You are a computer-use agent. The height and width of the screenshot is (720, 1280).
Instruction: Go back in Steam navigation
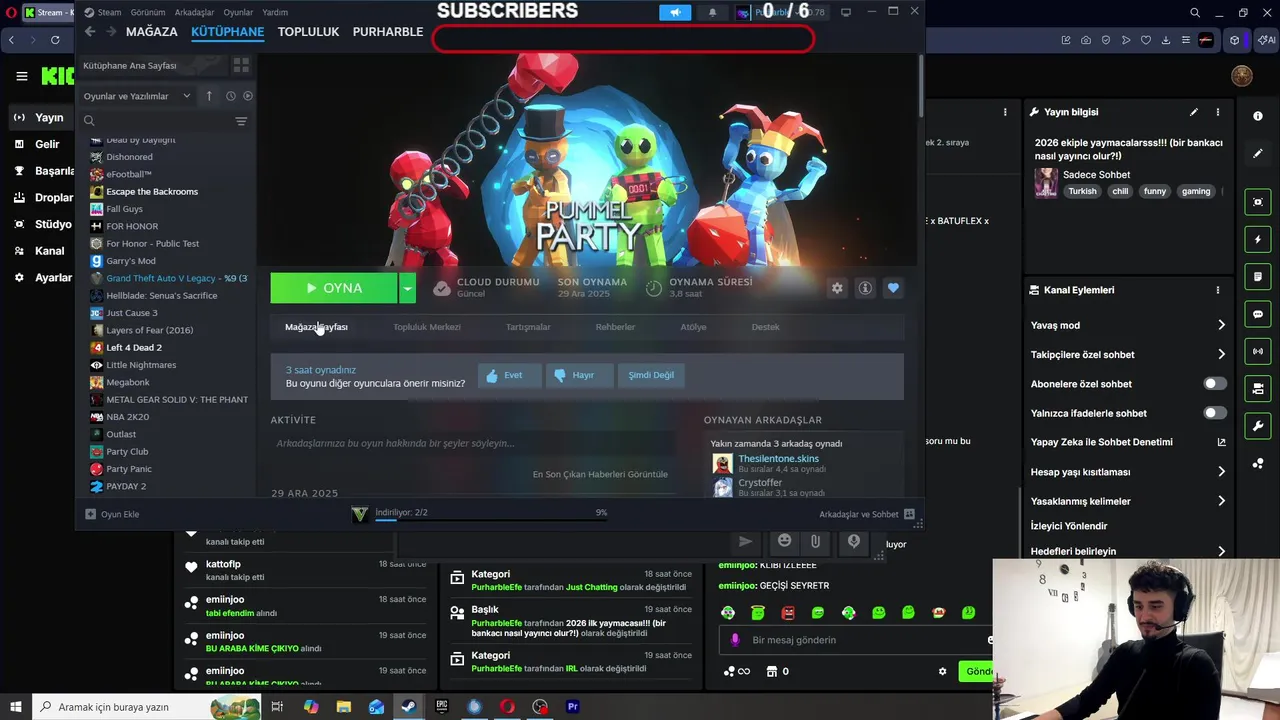coord(90,32)
